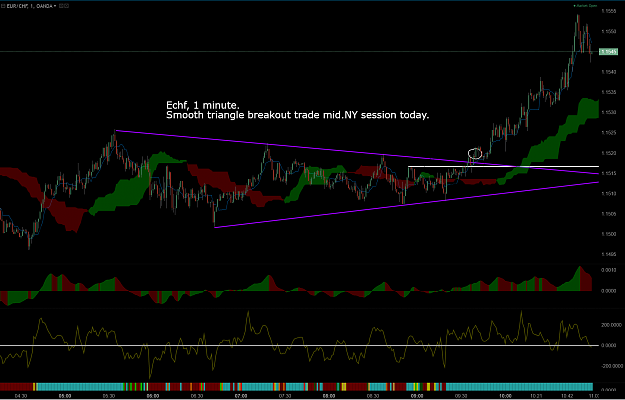Select the lower purple ascending trendline

407,205
